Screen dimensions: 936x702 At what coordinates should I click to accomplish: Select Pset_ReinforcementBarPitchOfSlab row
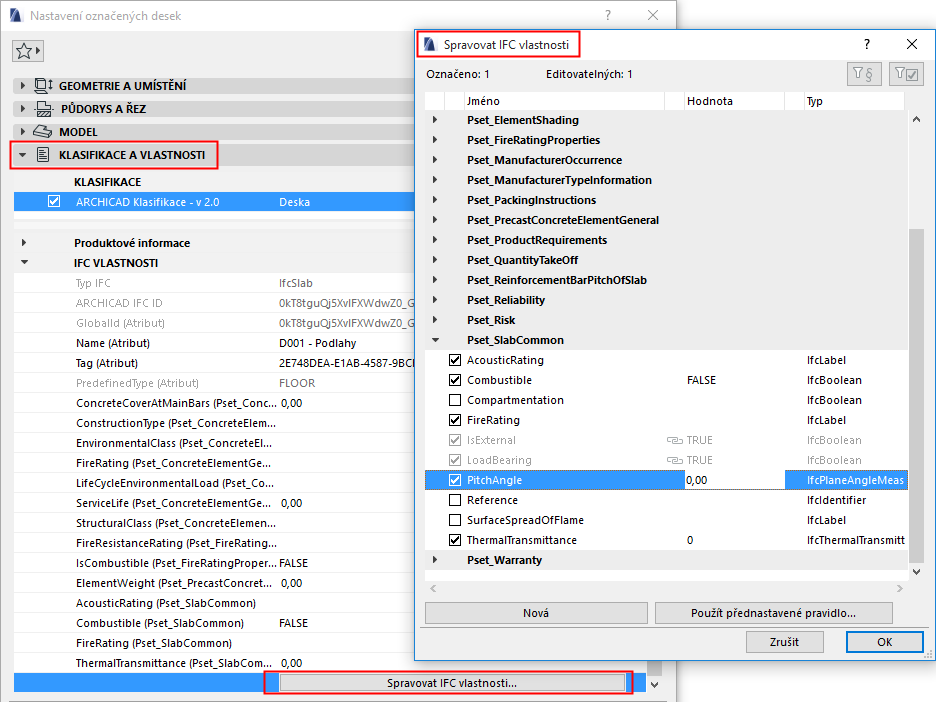coord(666,280)
